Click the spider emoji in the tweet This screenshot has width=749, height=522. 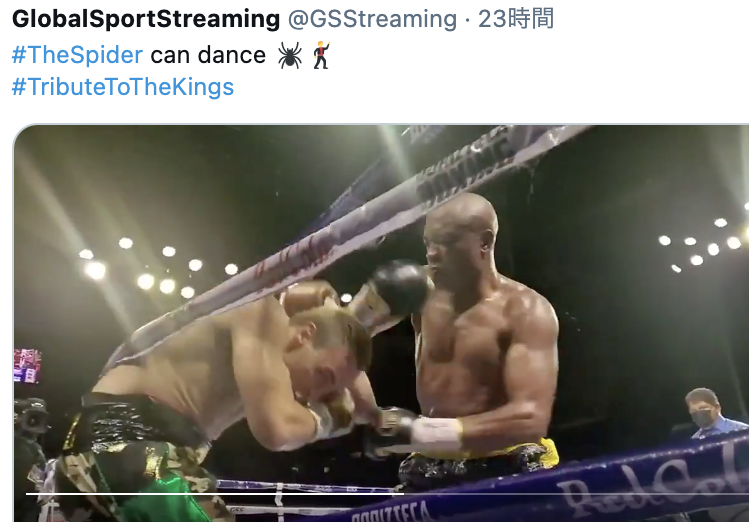(x=289, y=55)
